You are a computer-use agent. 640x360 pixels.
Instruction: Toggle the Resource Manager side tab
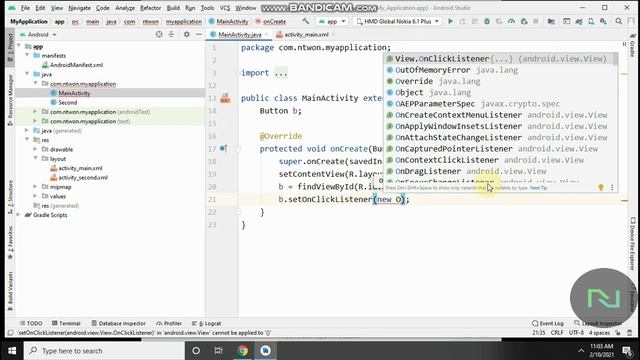click(10, 100)
